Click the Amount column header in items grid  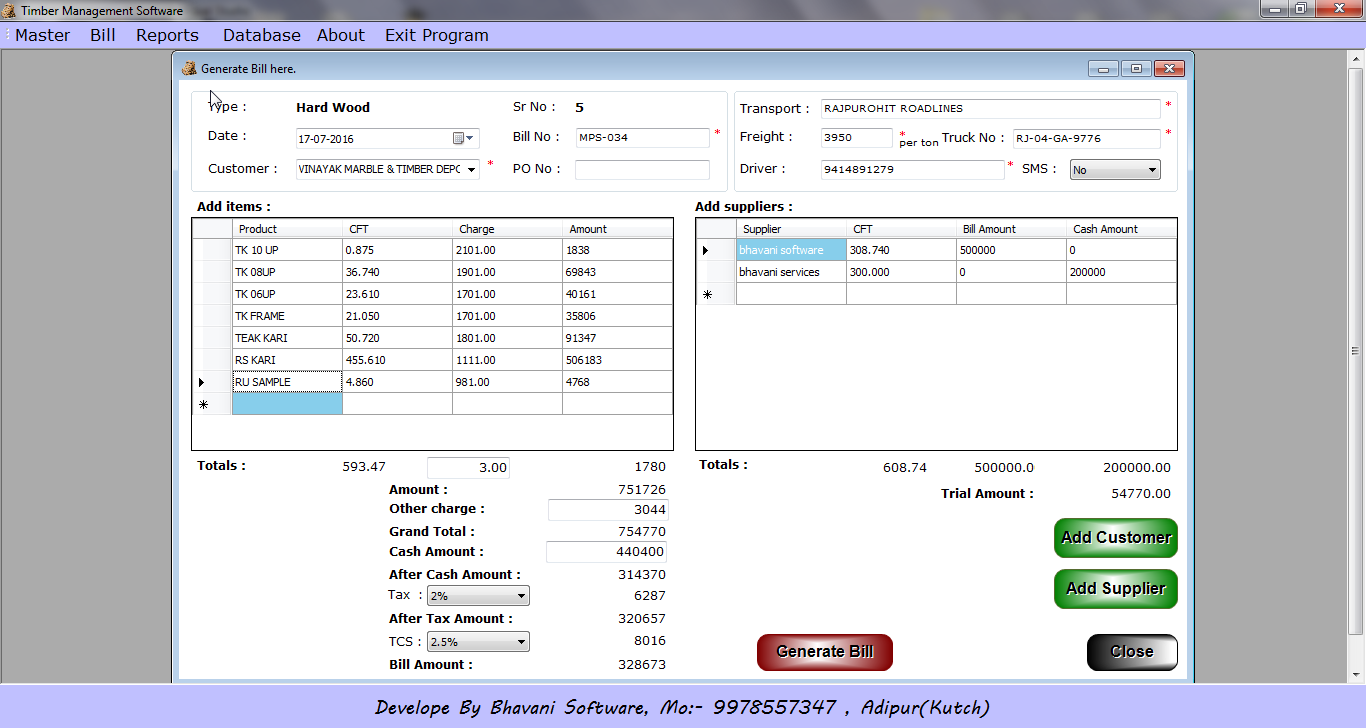[617, 229]
